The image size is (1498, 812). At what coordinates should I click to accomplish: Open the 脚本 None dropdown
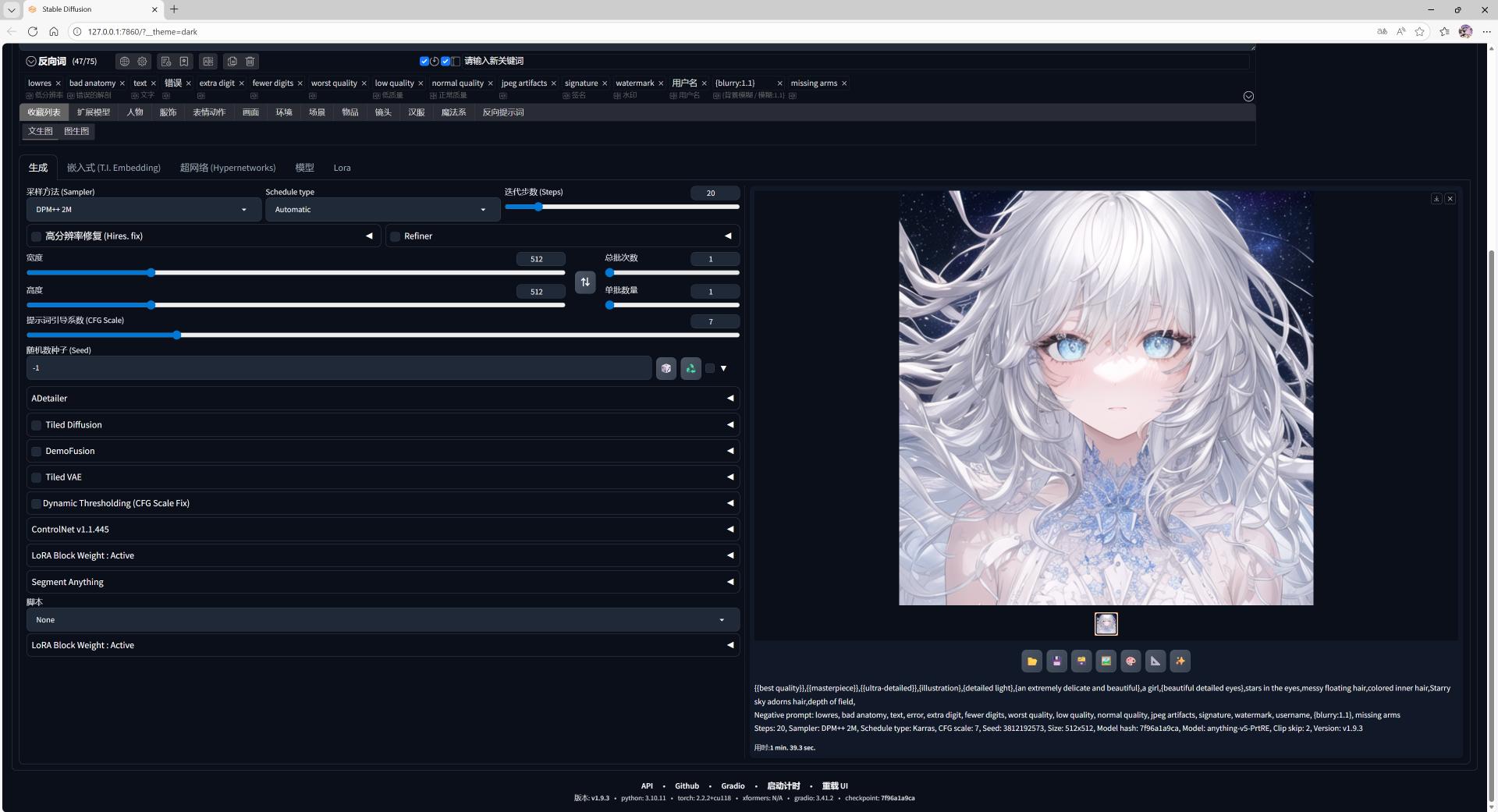[382, 620]
